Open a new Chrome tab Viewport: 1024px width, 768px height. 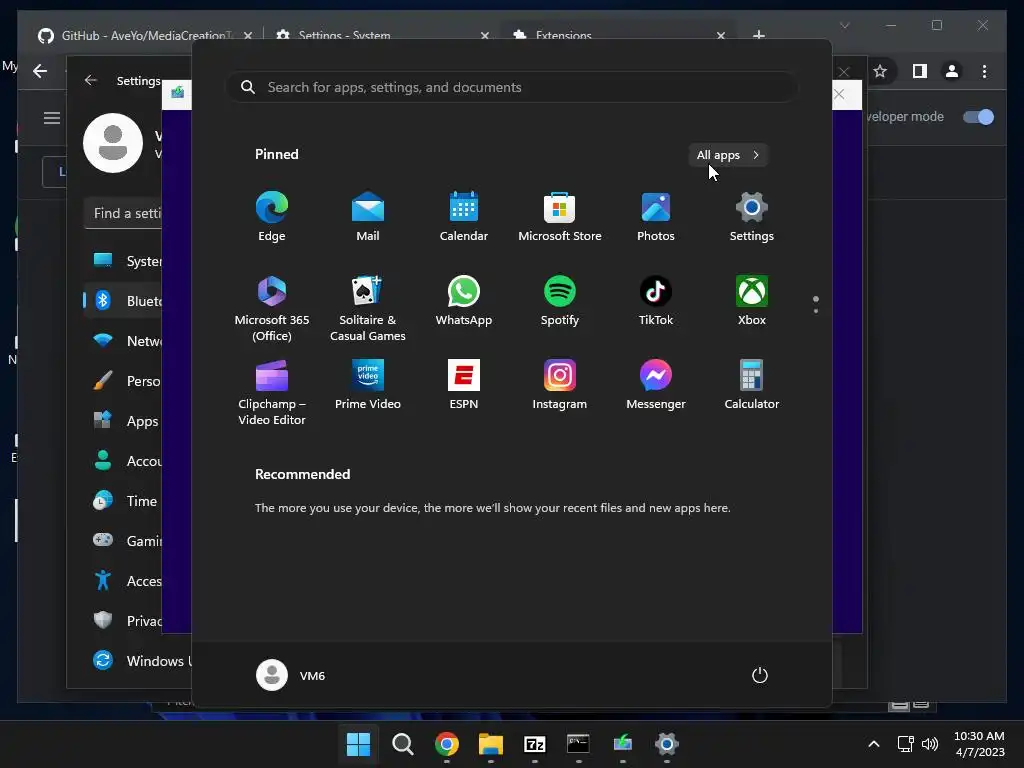click(x=759, y=35)
